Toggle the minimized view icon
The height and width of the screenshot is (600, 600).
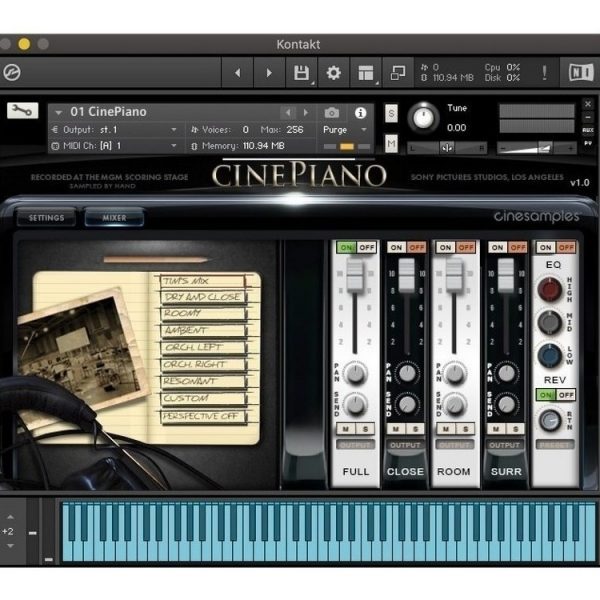pos(398,72)
